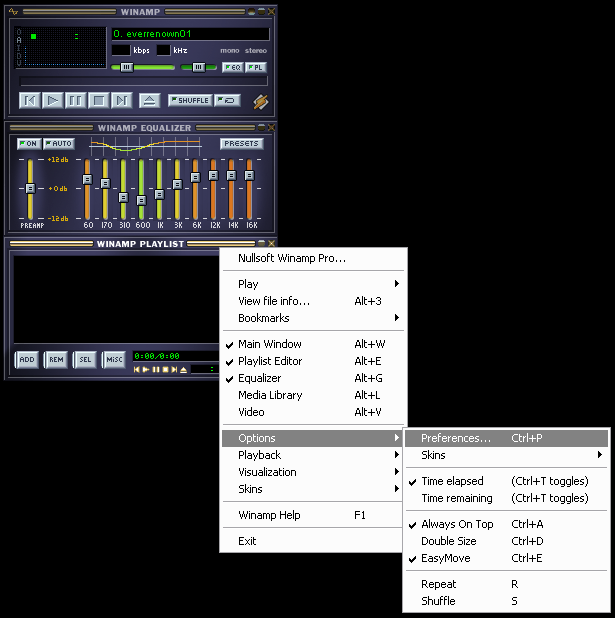Click playlist SEL button
The height and width of the screenshot is (618, 615).
tap(85, 359)
